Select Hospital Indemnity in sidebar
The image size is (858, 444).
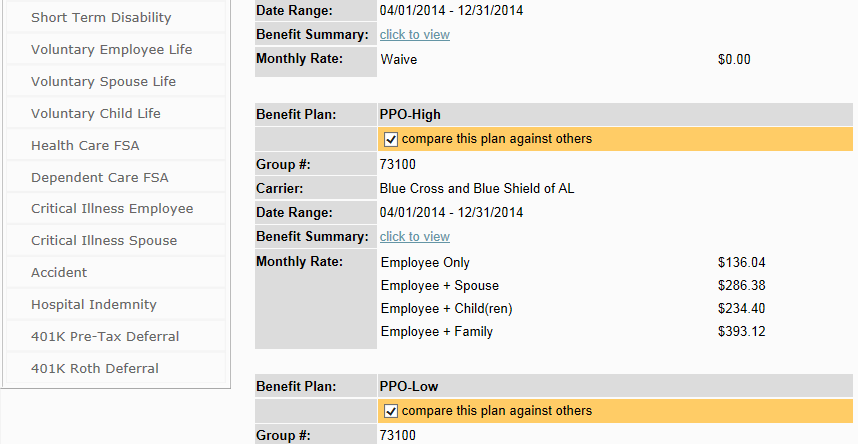point(94,305)
